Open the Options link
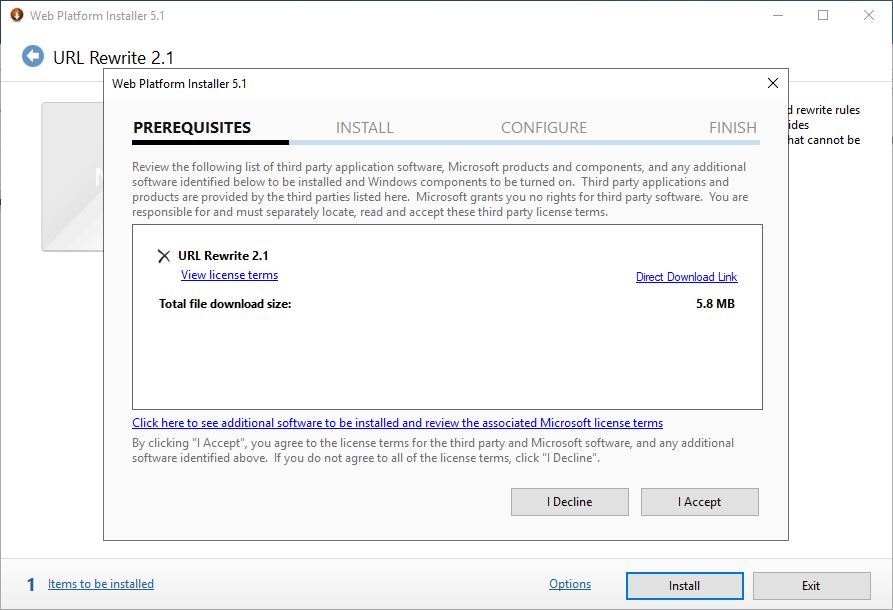 coord(570,584)
